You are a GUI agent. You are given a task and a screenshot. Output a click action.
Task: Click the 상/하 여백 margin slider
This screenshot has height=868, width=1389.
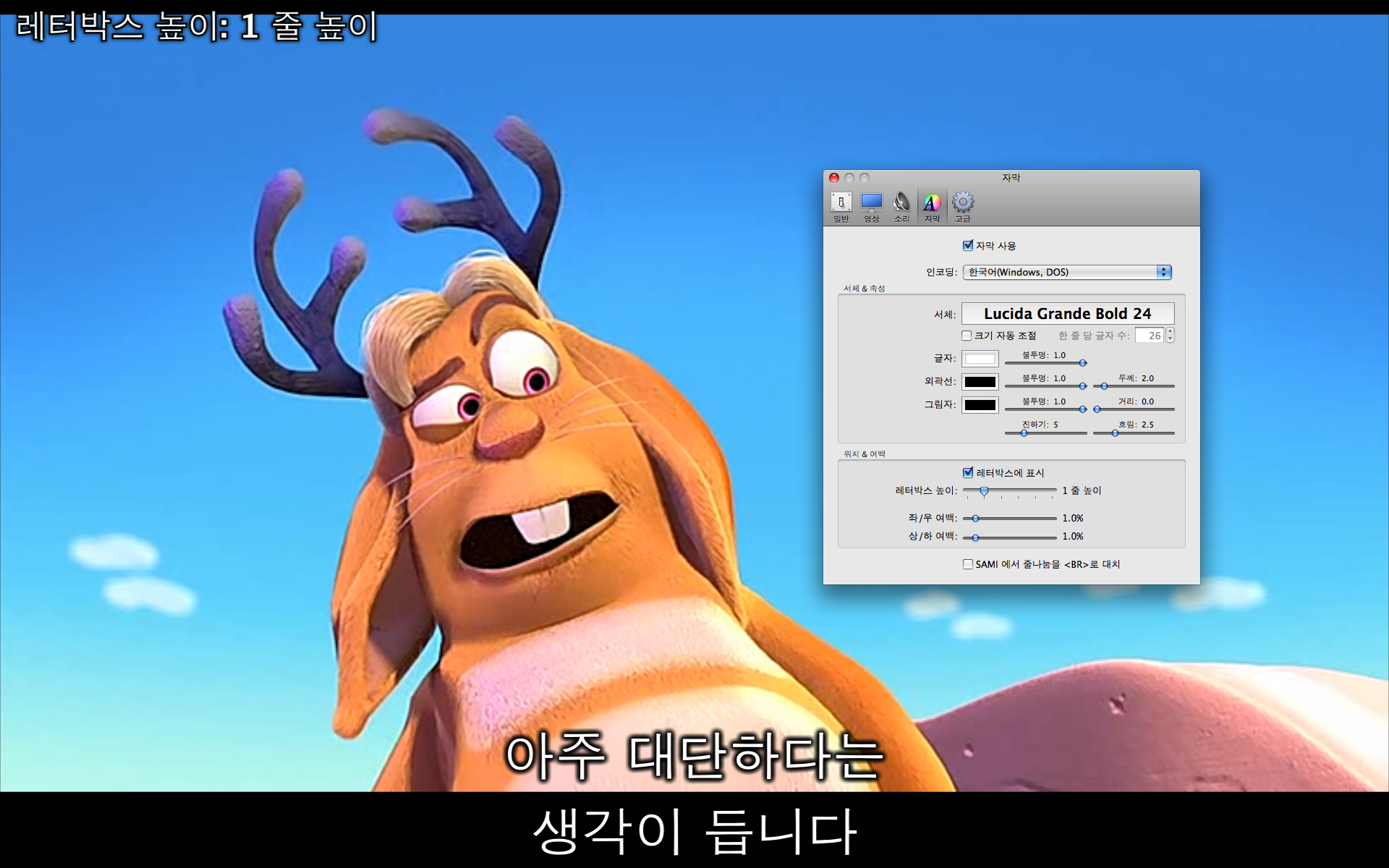click(1010, 537)
